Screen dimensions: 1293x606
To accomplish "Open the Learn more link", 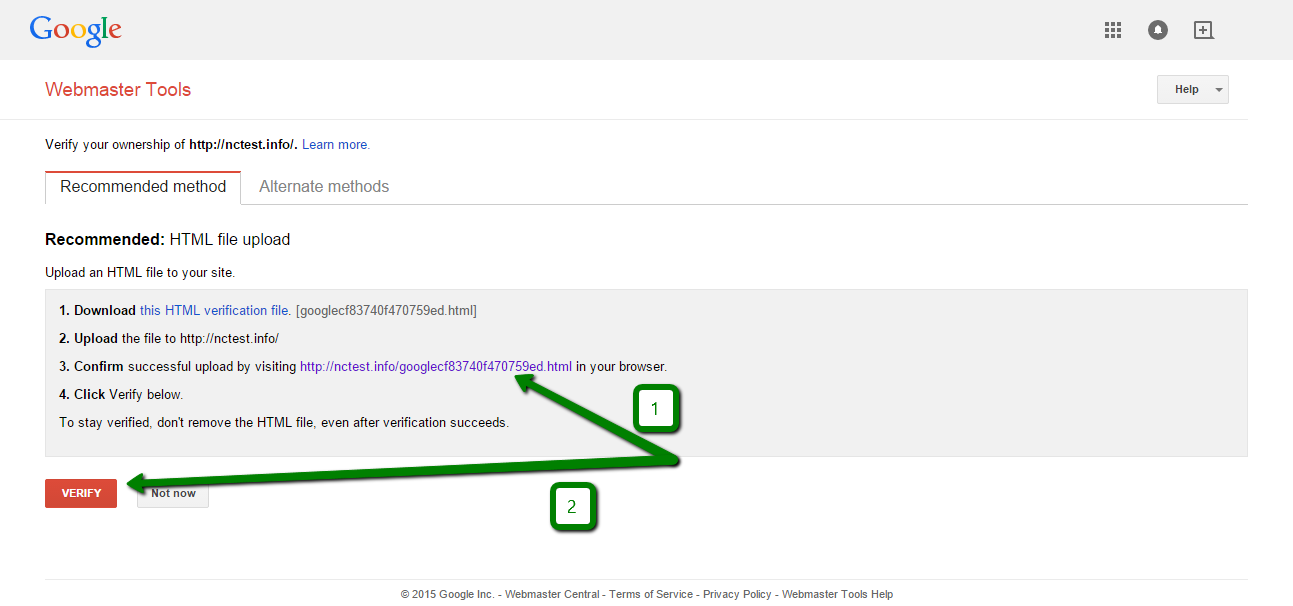I will (336, 145).
